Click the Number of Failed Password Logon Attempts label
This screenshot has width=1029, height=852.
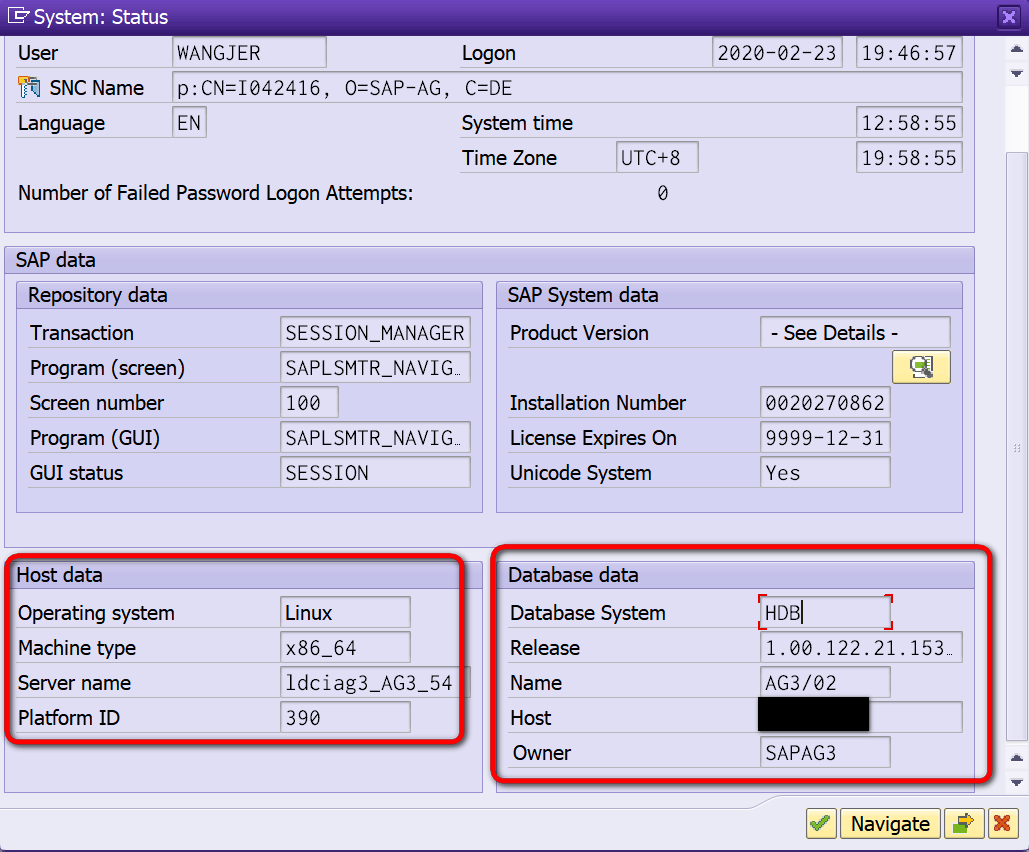click(x=215, y=193)
